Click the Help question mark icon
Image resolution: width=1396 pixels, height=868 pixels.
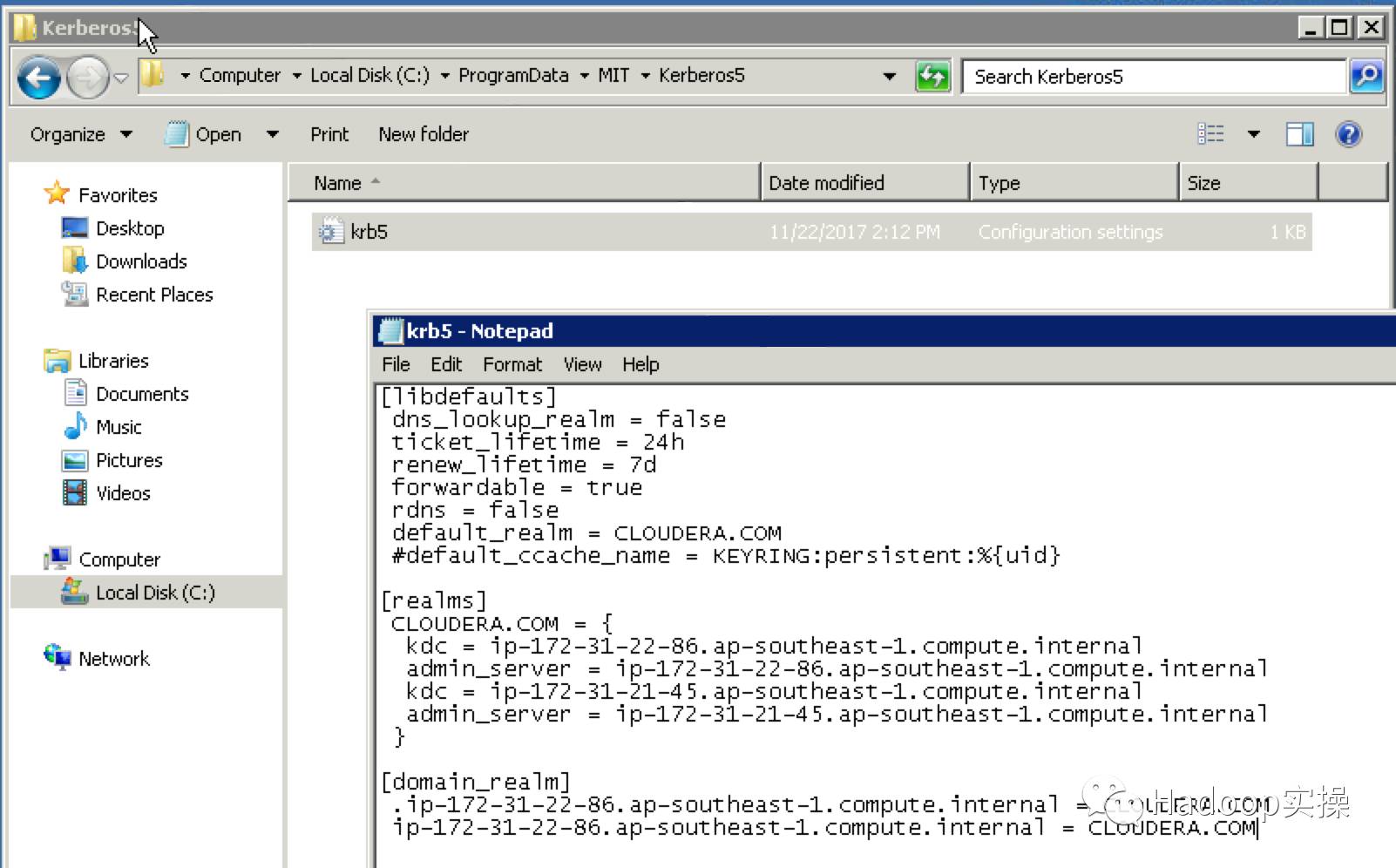1348,134
